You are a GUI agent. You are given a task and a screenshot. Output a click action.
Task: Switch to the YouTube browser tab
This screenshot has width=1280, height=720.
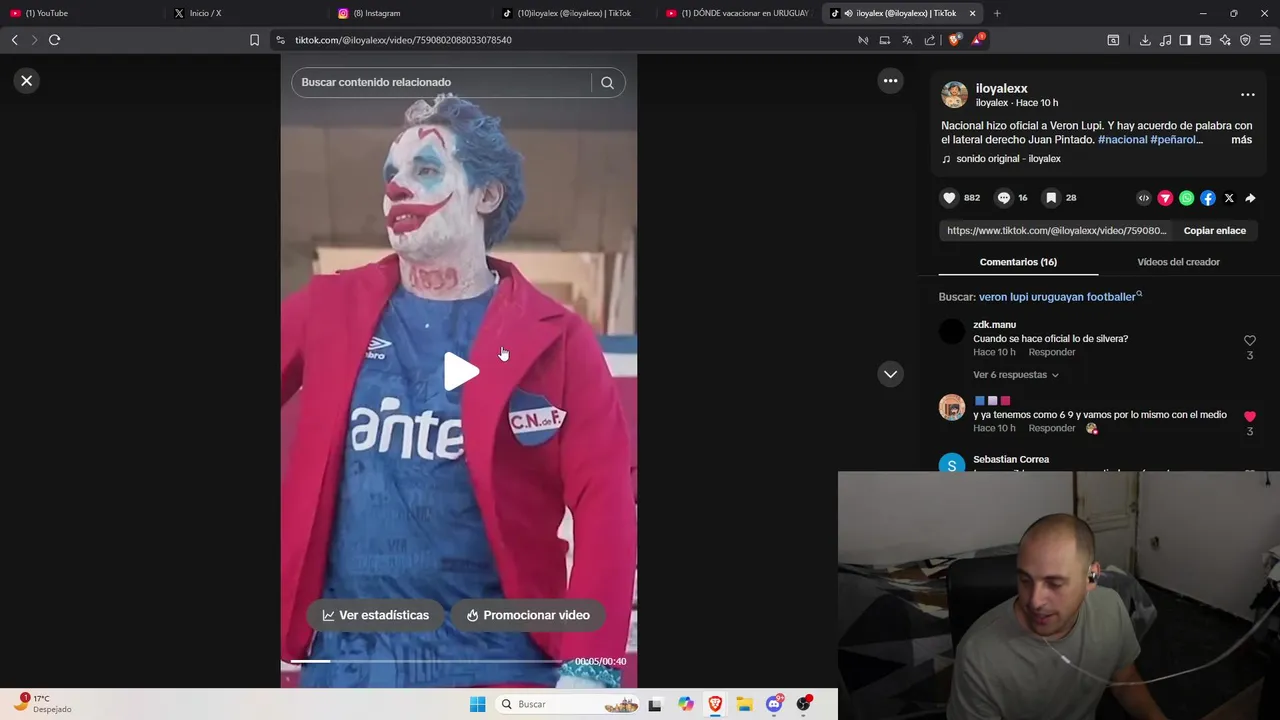coord(80,13)
